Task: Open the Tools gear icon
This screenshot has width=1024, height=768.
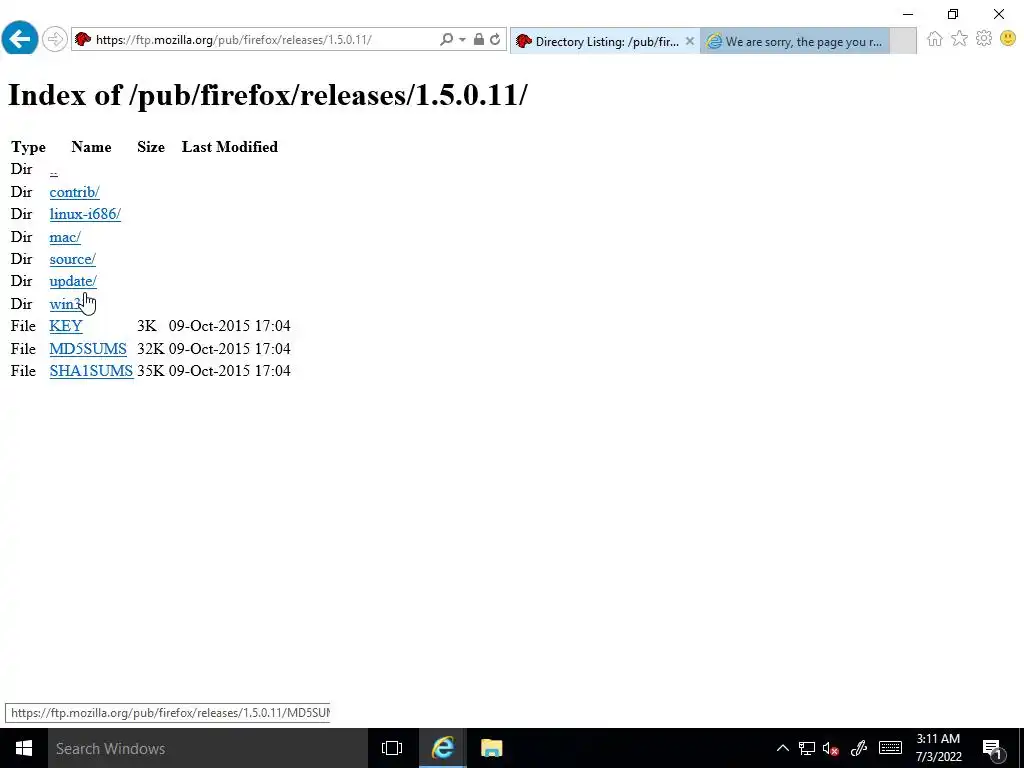Action: pos(984,39)
